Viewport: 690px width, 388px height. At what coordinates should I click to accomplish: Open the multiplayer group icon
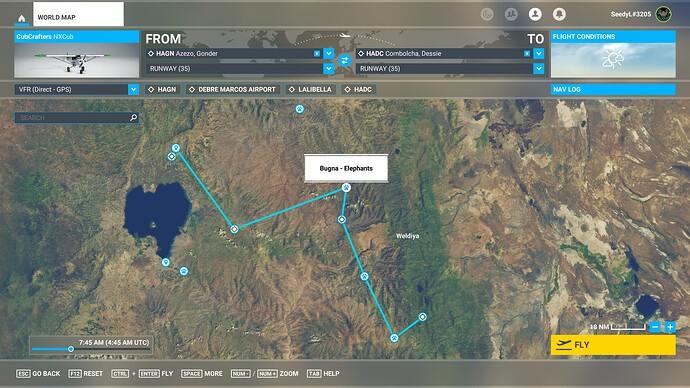(x=511, y=15)
